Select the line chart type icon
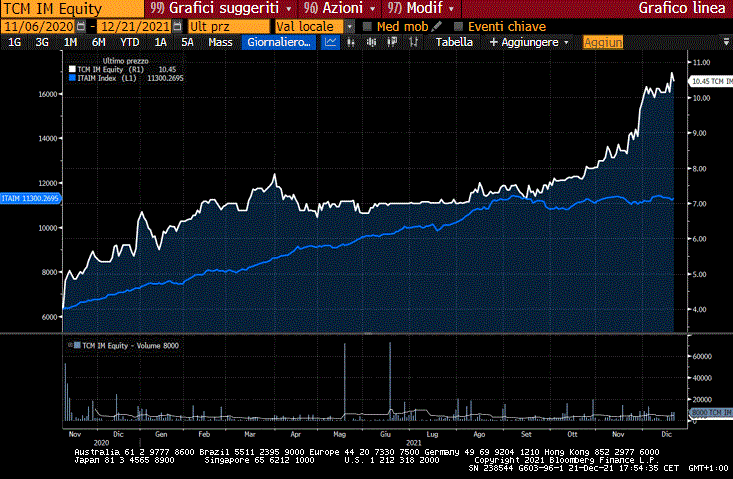Viewport: 733px width, 479px height. coord(331,43)
